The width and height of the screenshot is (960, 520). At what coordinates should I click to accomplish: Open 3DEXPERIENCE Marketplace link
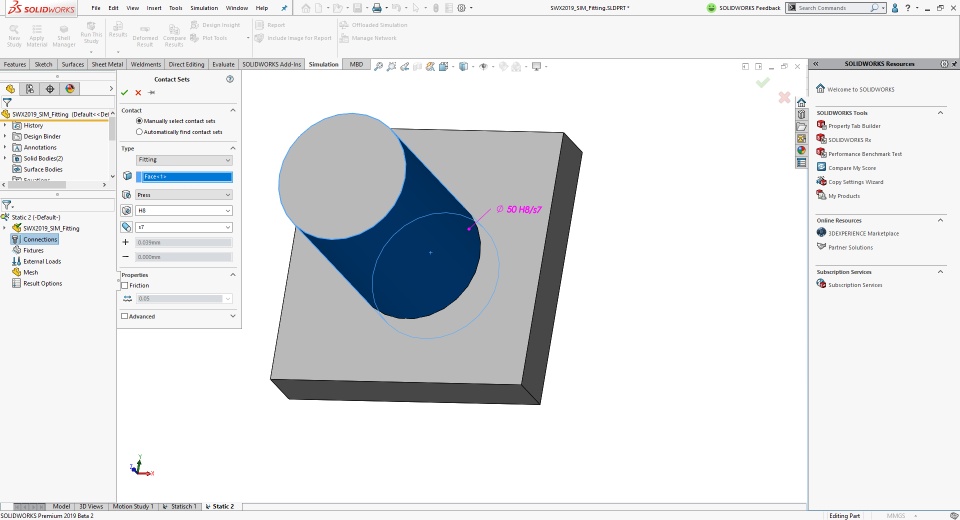pyautogui.click(x=863, y=233)
